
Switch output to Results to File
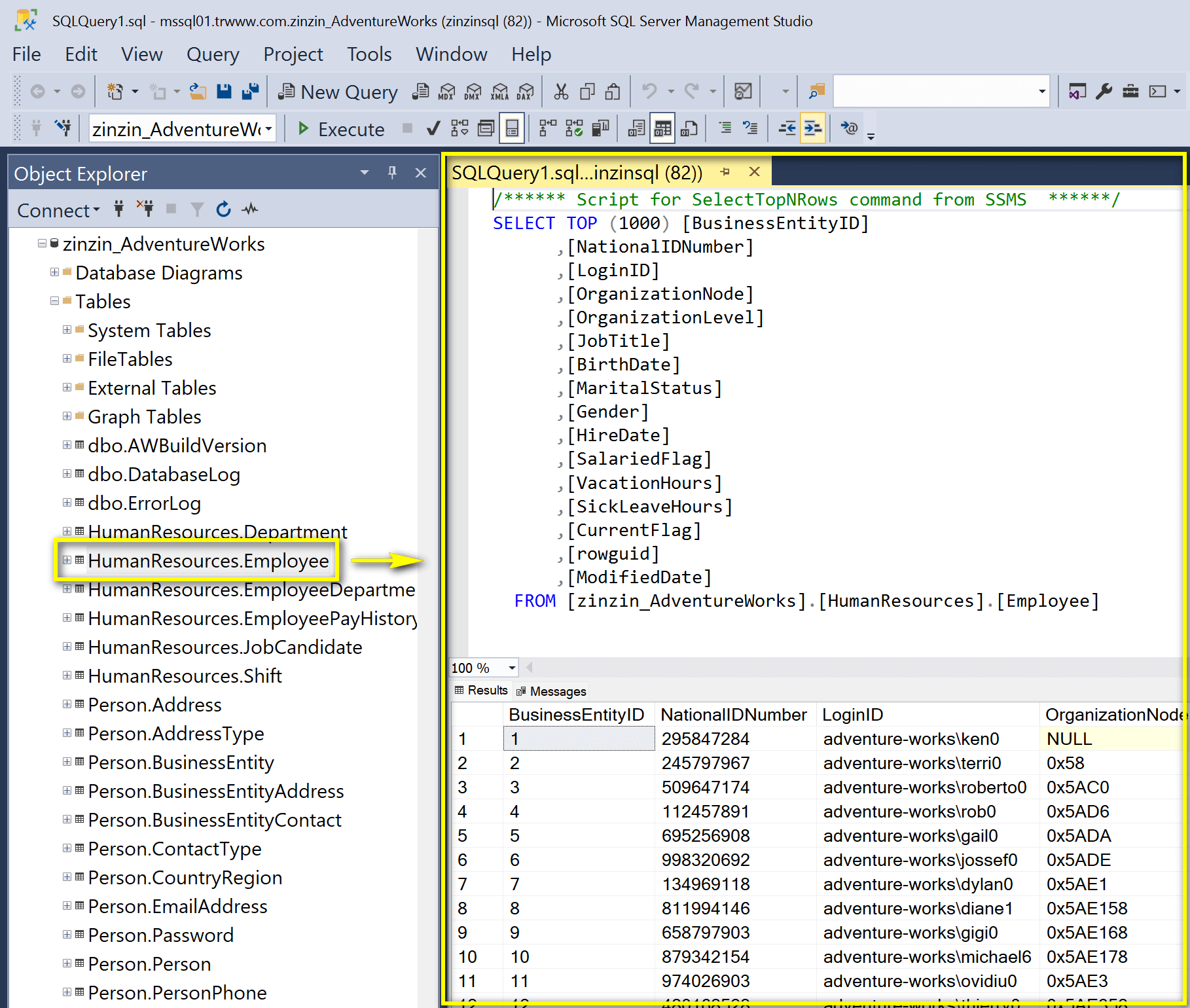tap(689, 128)
